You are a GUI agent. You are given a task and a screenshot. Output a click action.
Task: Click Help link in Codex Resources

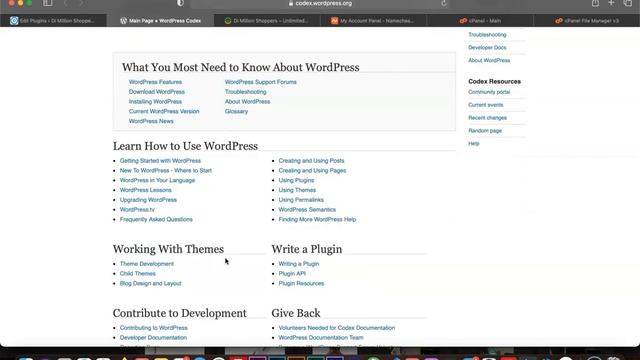click(x=473, y=144)
